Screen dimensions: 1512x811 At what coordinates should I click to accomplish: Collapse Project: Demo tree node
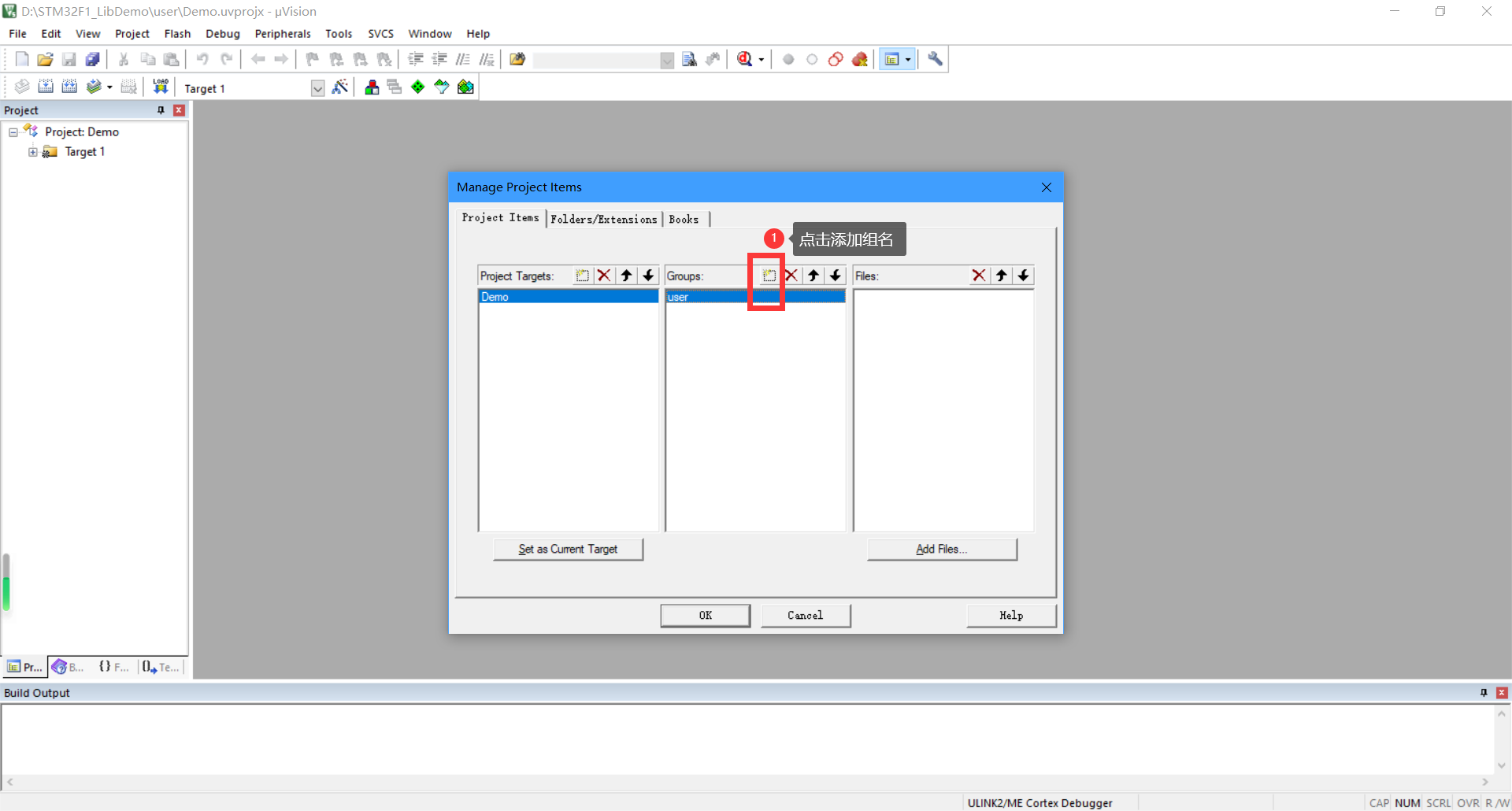click(x=13, y=132)
